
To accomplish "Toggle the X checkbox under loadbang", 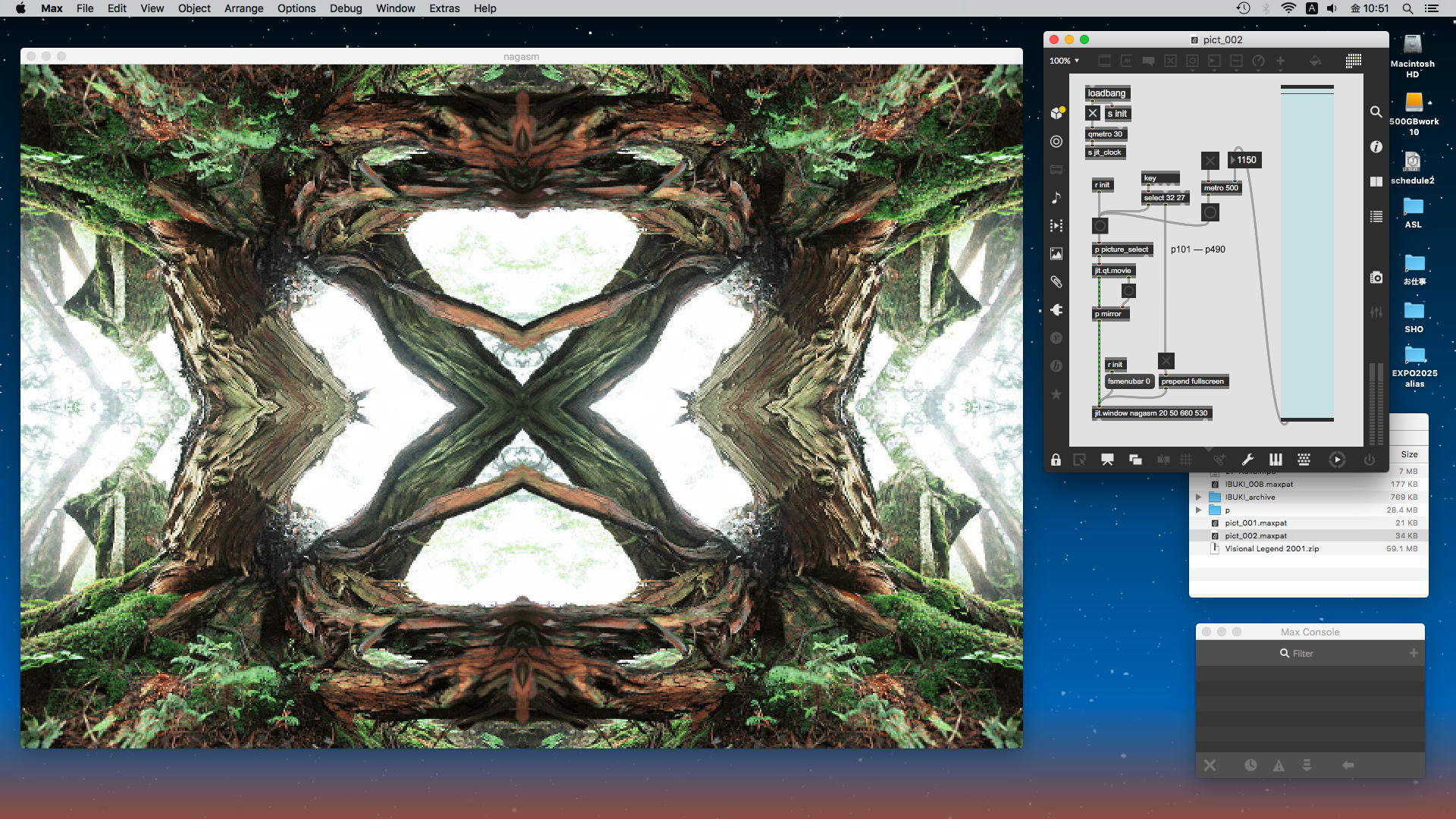I will tap(1093, 114).
